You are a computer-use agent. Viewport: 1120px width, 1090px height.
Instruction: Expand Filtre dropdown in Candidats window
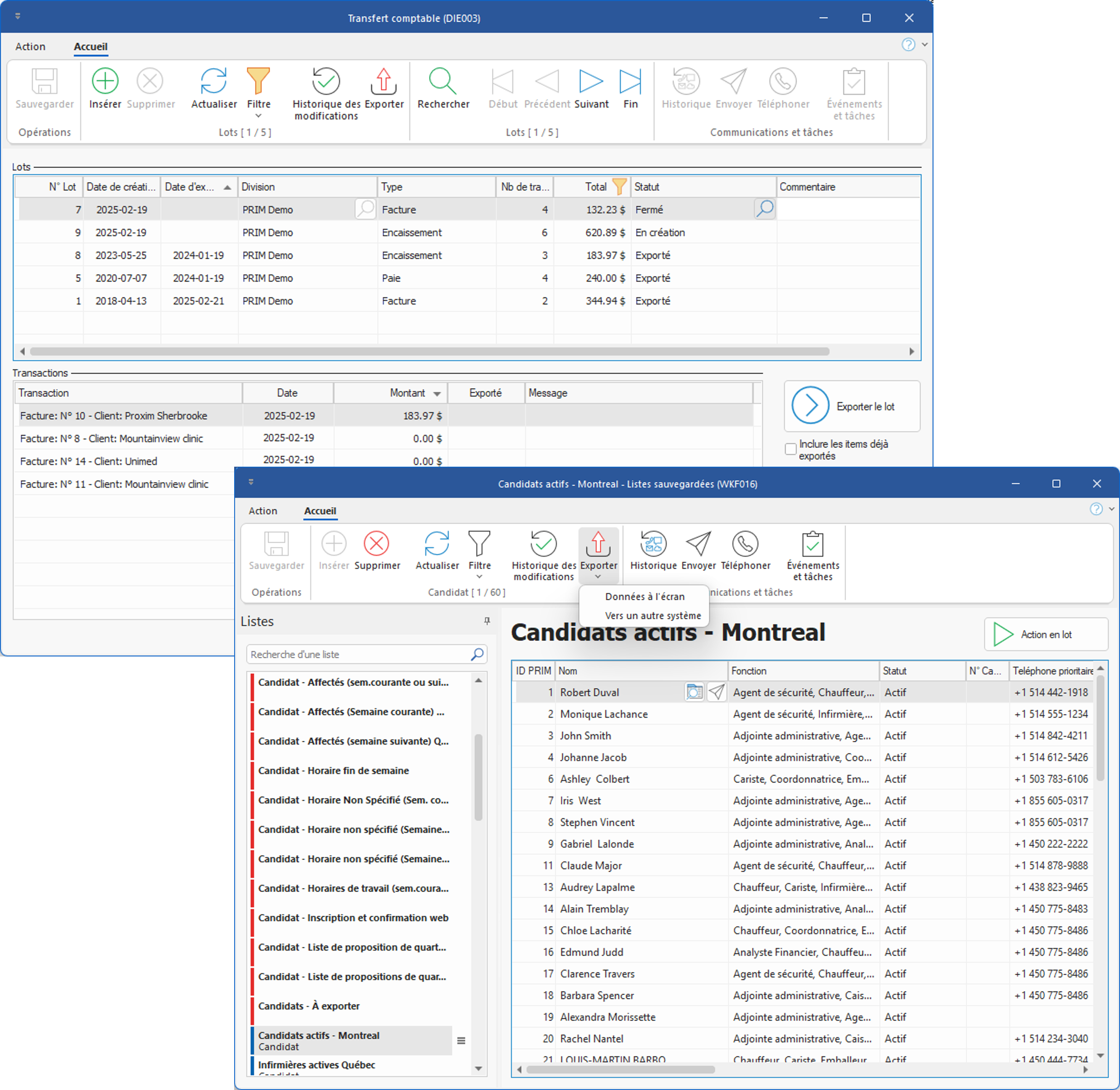click(x=480, y=577)
